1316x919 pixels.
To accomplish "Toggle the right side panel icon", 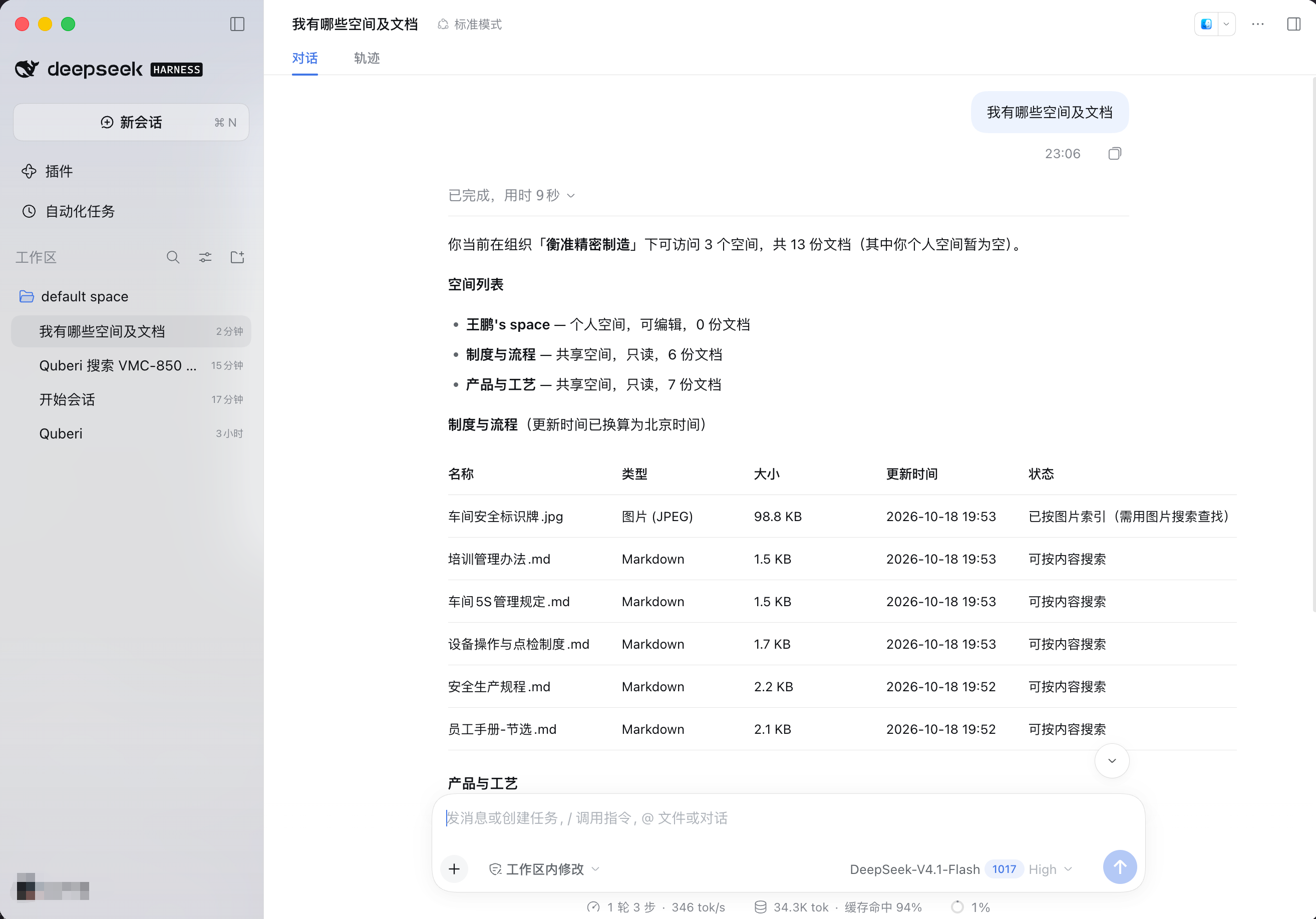I will click(x=1293, y=24).
